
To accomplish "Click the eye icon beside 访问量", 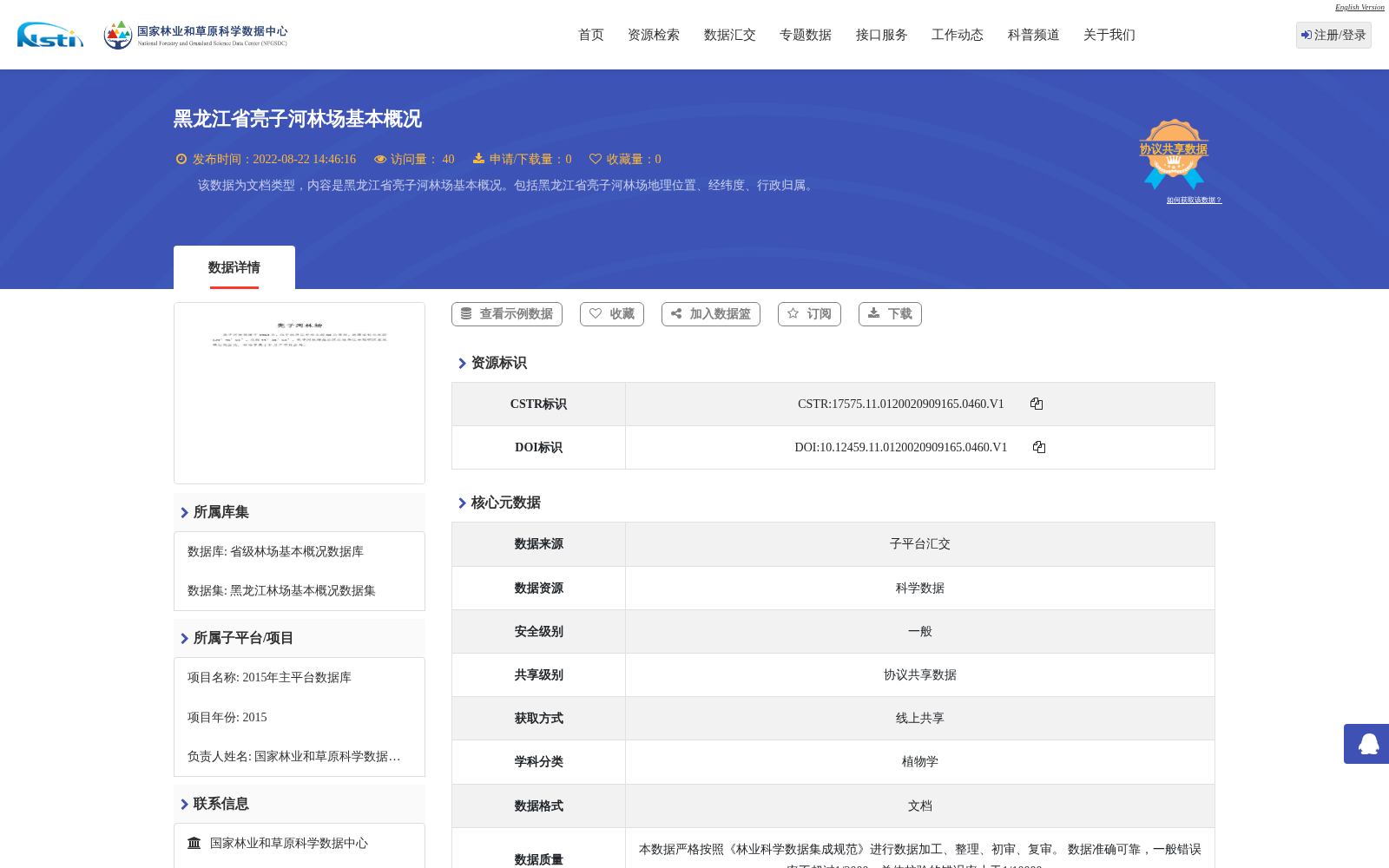I will (x=380, y=159).
